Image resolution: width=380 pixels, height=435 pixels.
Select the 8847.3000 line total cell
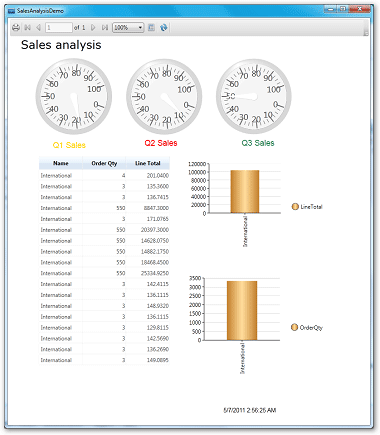click(148, 208)
